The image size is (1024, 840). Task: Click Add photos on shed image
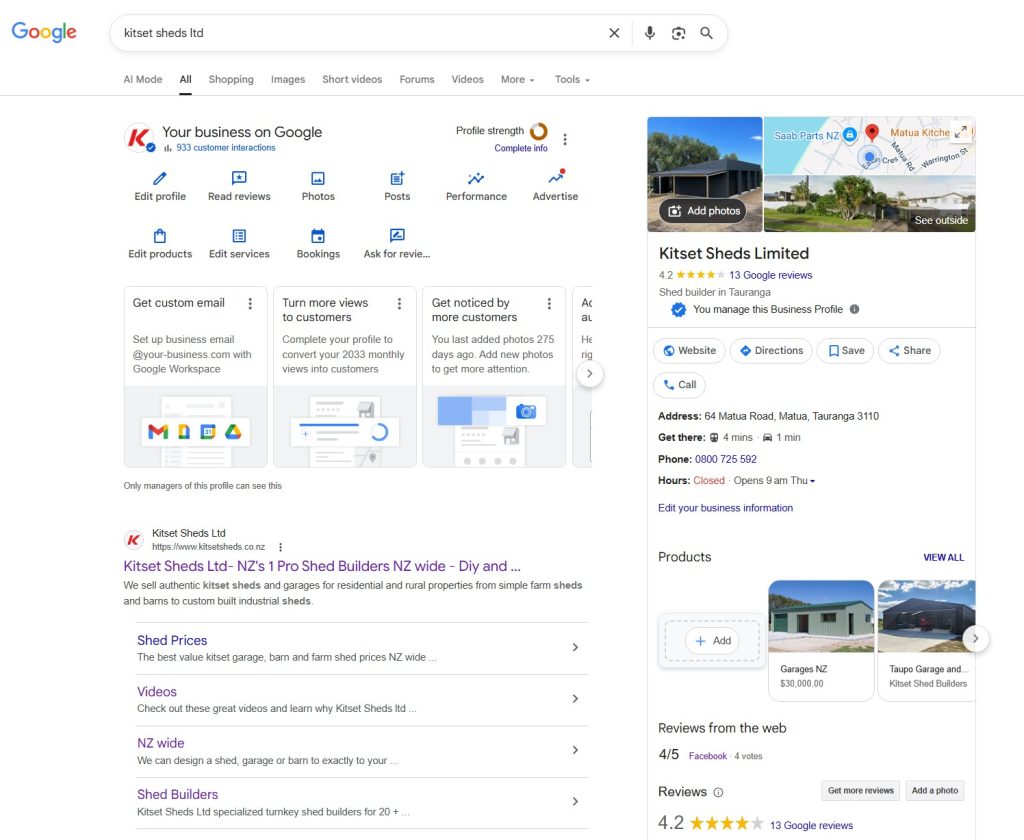(704, 211)
